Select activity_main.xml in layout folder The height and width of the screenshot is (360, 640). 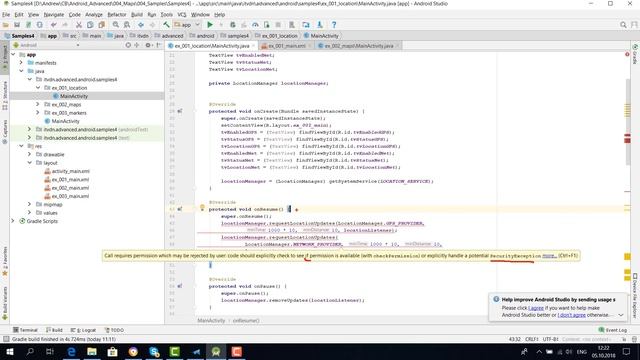pos(70,171)
